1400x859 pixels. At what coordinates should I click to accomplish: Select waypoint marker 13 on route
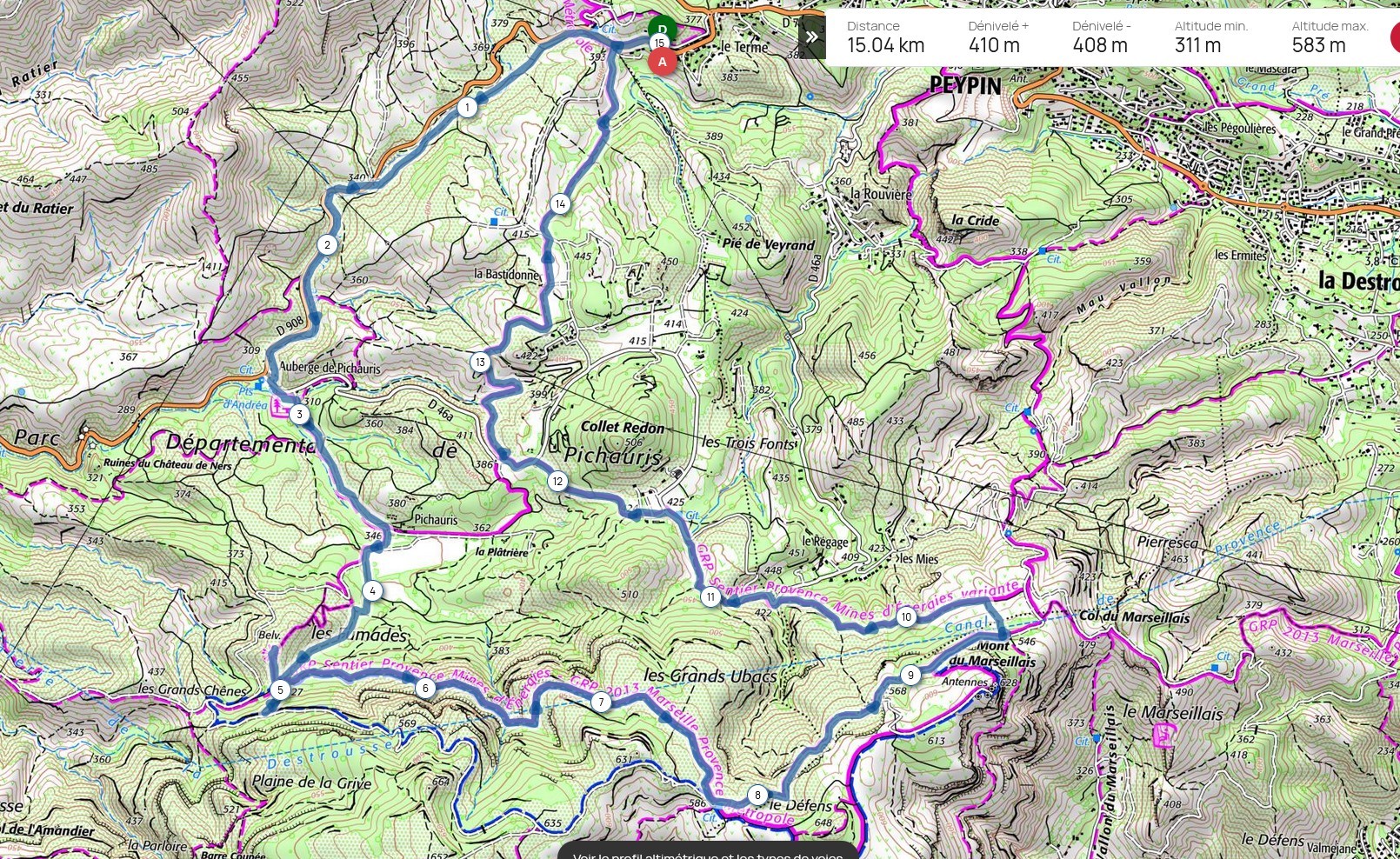click(x=480, y=363)
